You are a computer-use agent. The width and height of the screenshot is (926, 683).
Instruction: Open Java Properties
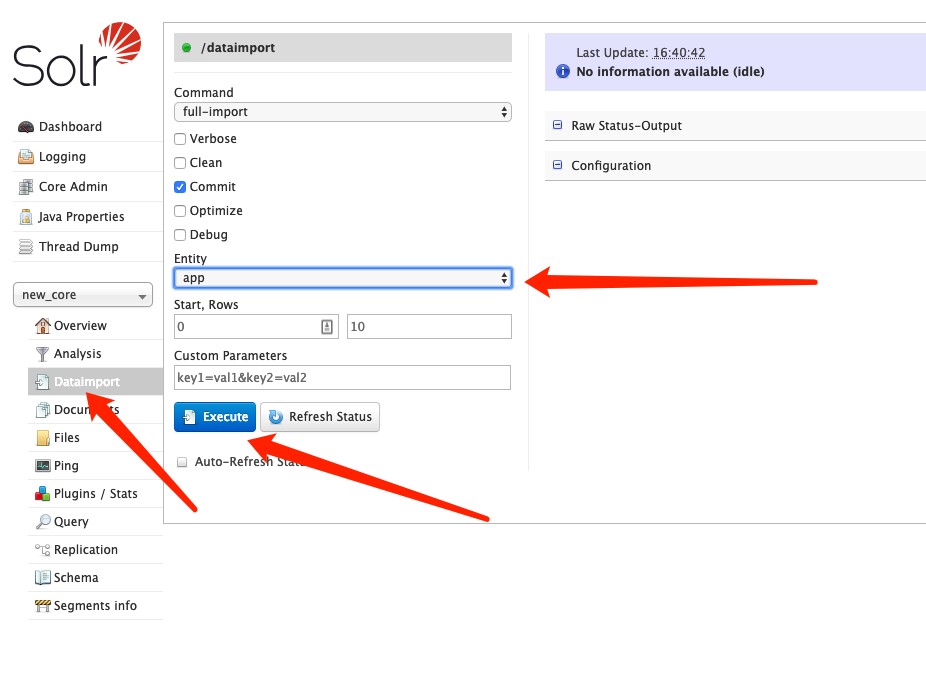click(x=81, y=217)
